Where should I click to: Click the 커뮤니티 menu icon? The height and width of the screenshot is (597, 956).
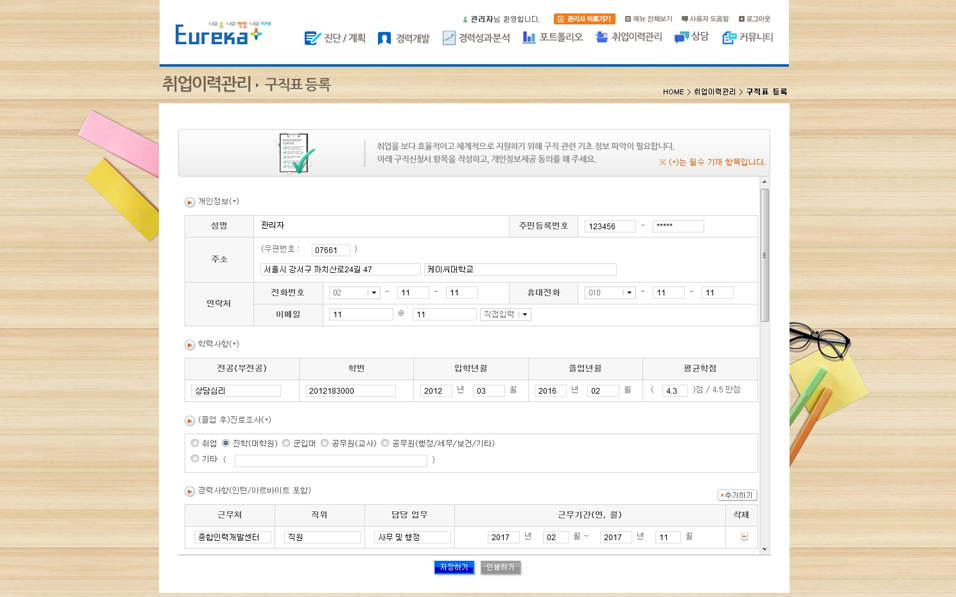click(729, 38)
